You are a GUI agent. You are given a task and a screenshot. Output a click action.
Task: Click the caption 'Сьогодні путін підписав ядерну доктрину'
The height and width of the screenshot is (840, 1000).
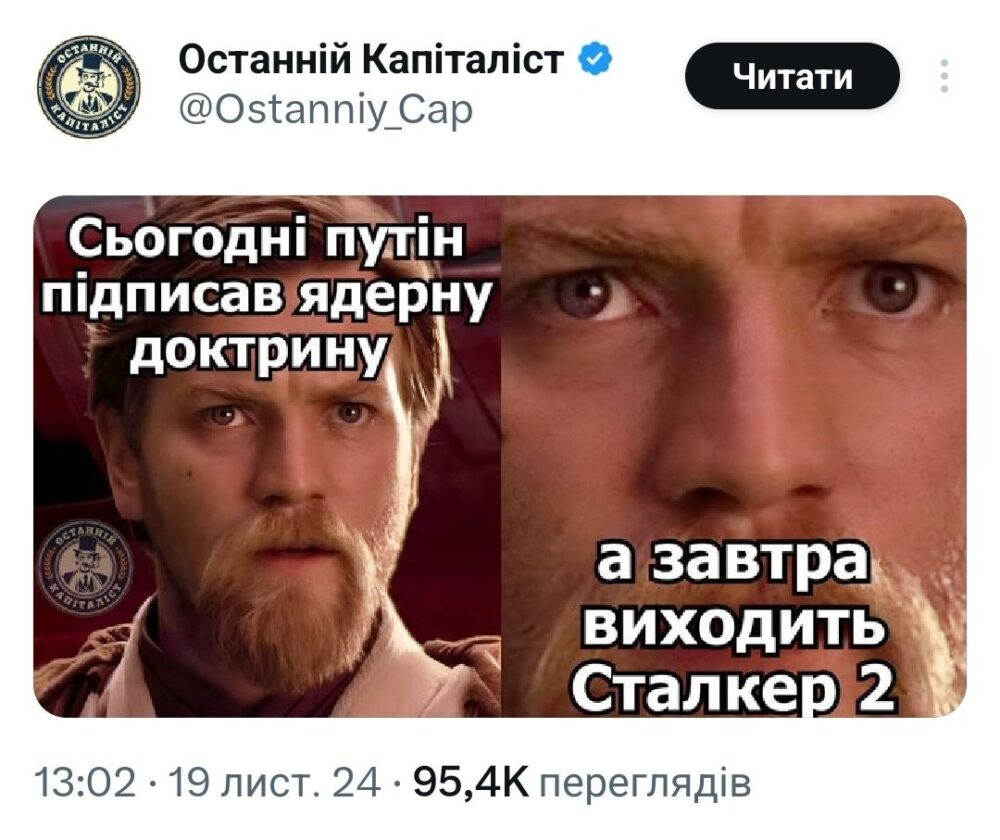pyautogui.click(x=266, y=295)
